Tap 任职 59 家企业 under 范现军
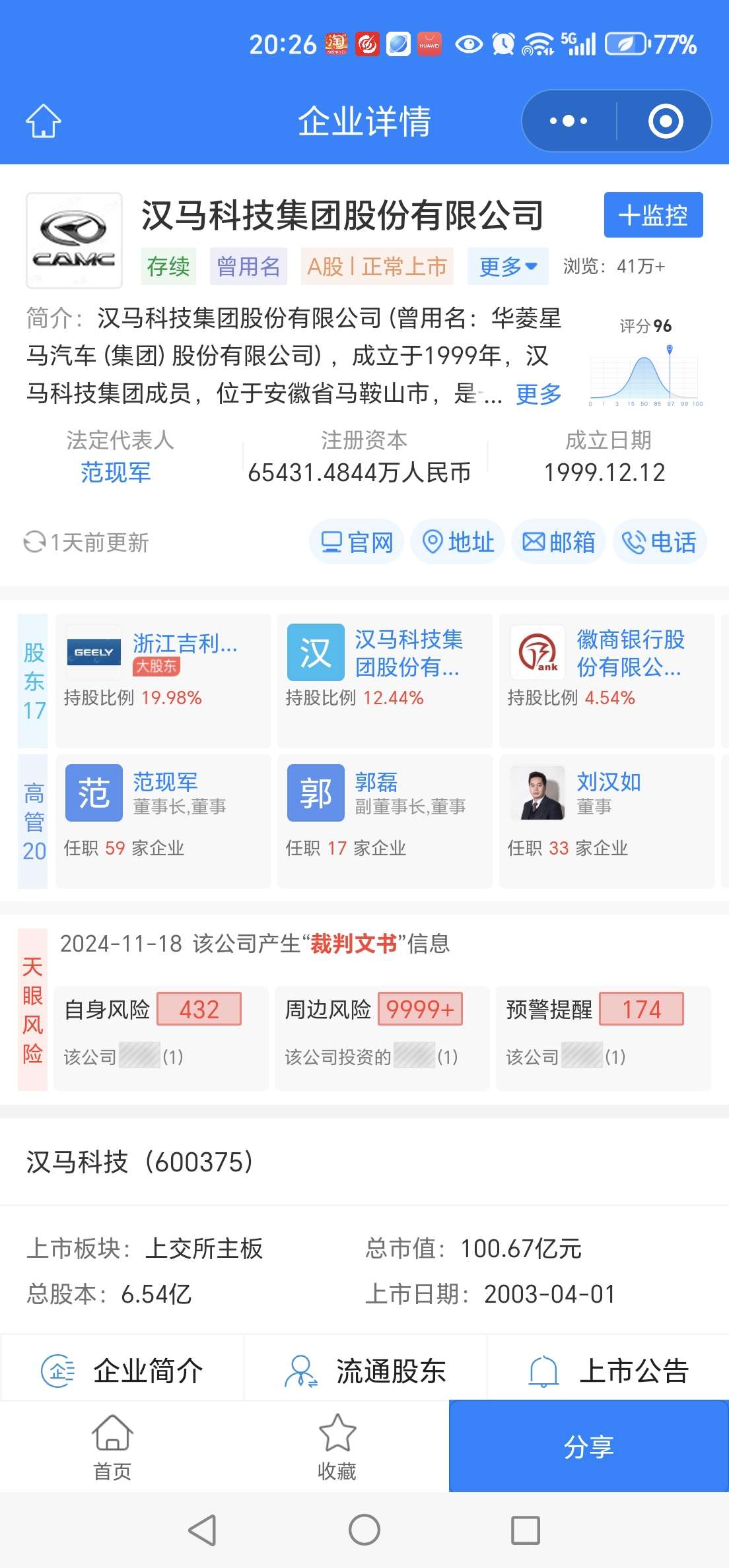 click(x=123, y=848)
